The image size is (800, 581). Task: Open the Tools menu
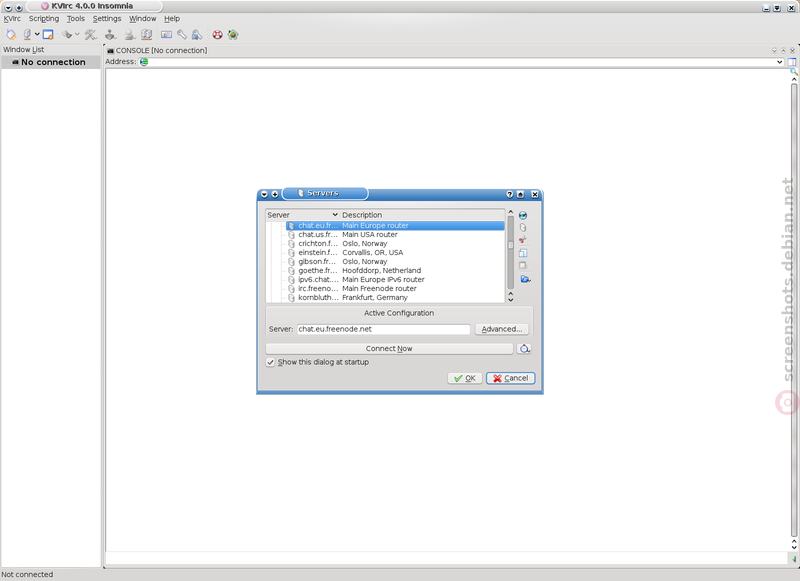tap(76, 19)
